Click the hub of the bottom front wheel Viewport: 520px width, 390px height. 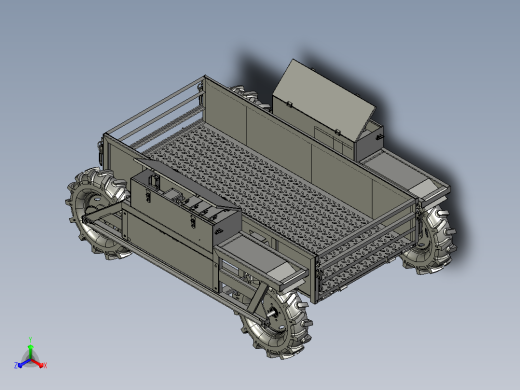tap(273, 313)
